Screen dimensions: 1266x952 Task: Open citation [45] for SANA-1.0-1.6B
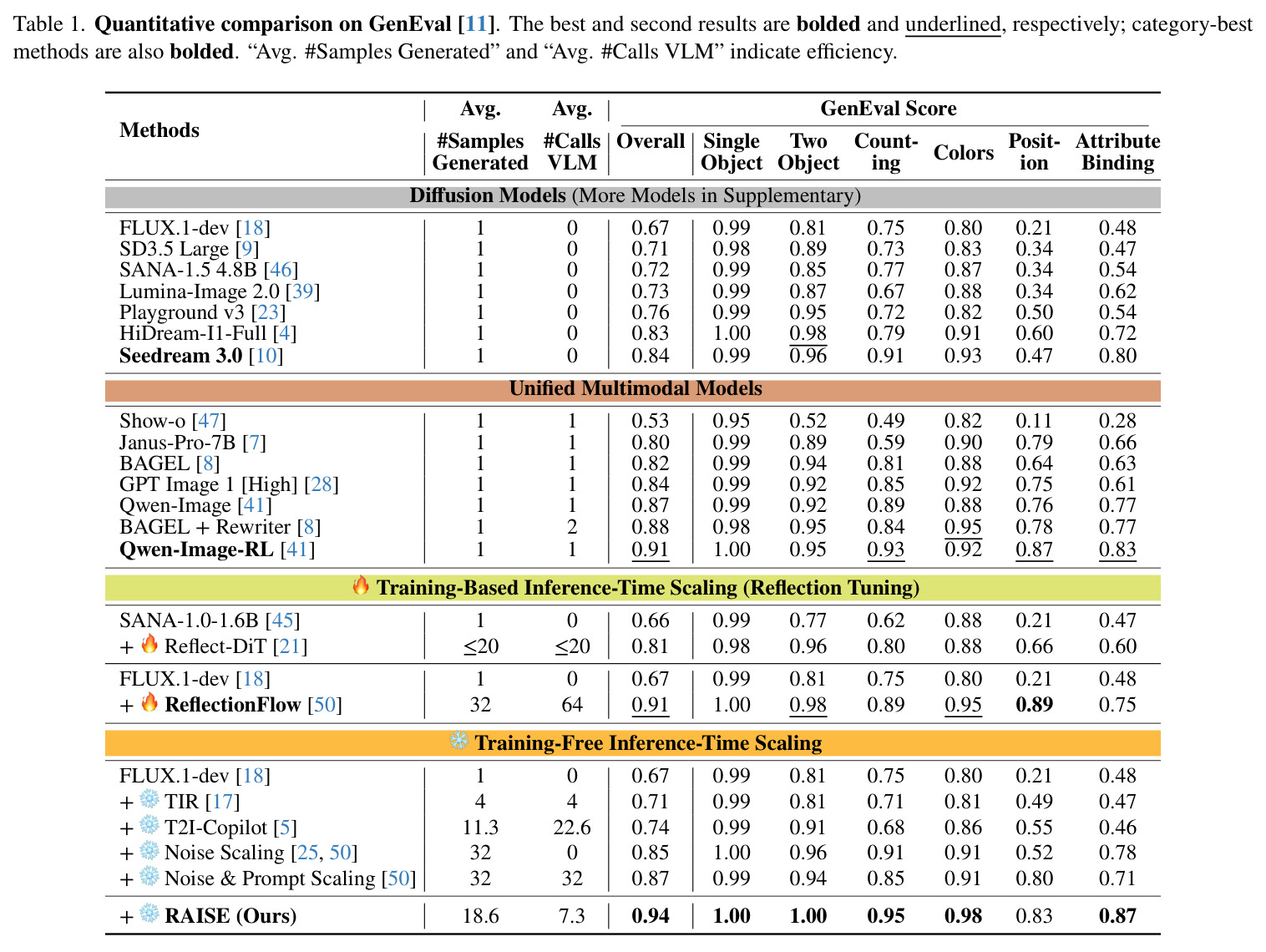pyautogui.click(x=282, y=620)
